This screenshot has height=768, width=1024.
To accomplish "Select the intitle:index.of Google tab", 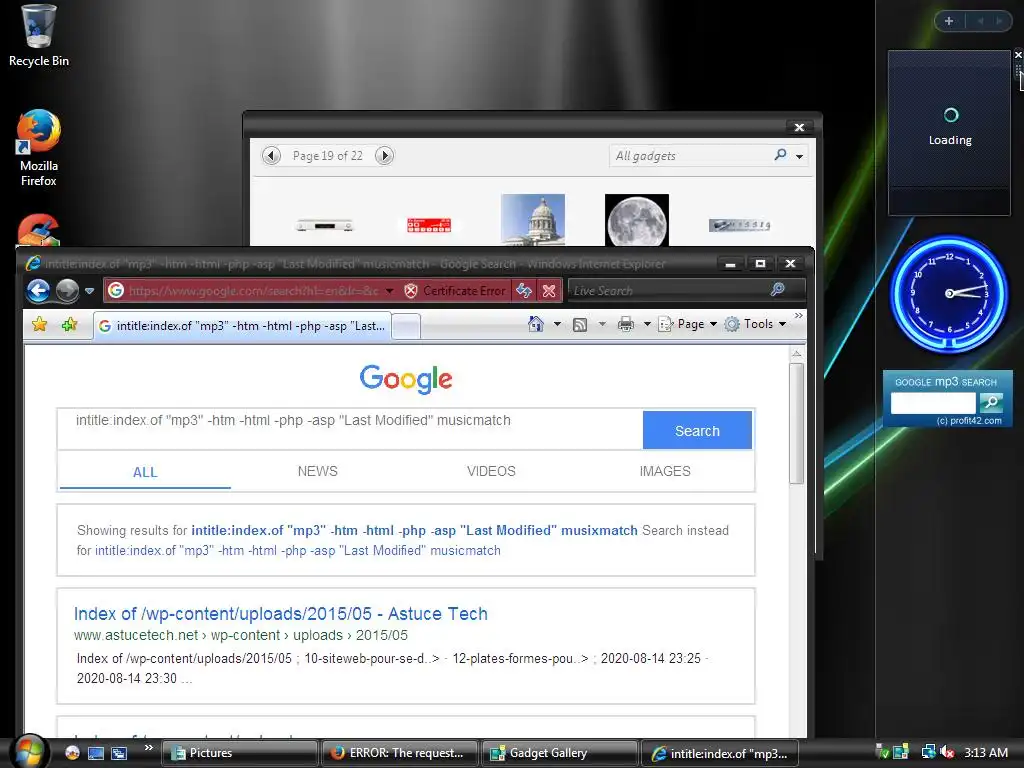I will 243,326.
